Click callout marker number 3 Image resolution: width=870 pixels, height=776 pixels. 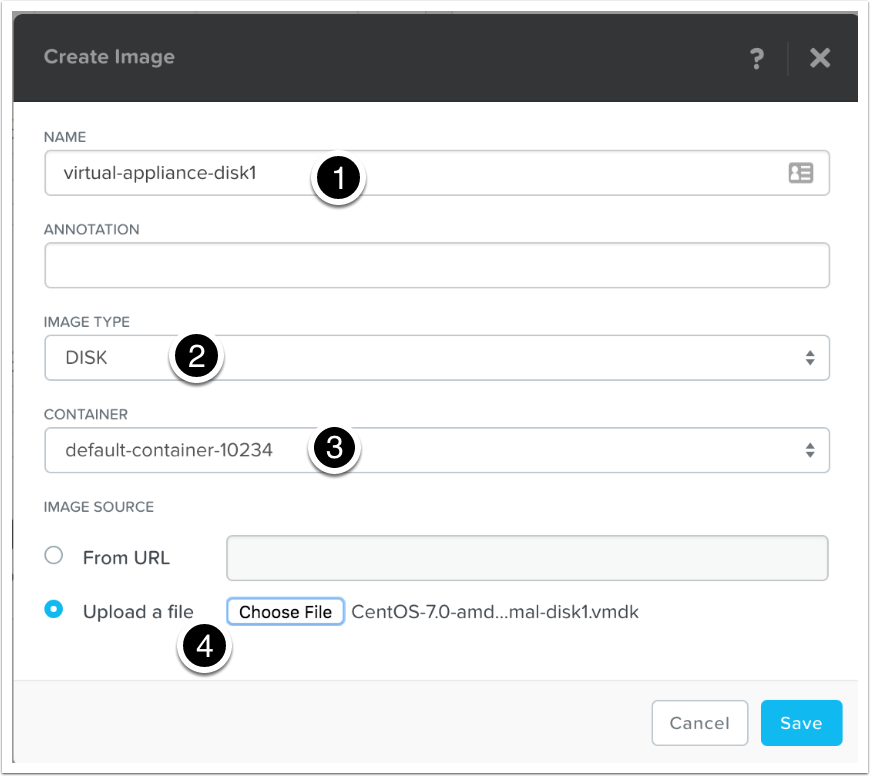[333, 449]
